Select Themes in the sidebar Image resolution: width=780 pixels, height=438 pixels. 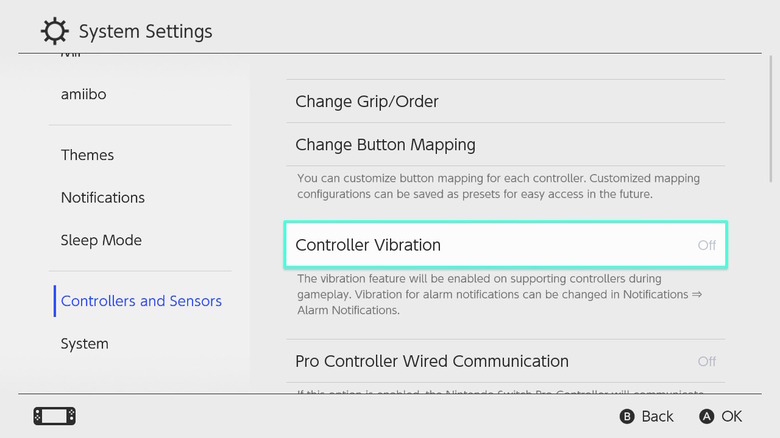(x=88, y=155)
